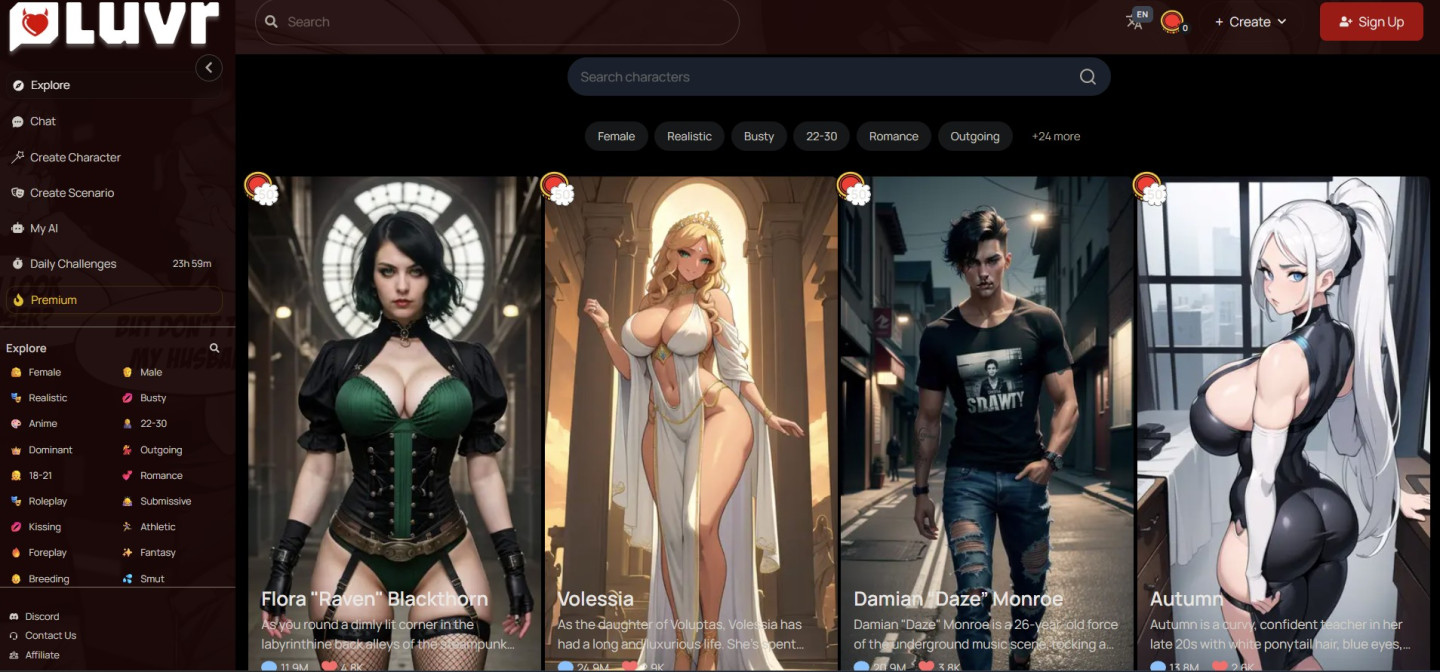Click the red coin balance icon
Viewport: 1440px width, 672px height.
pyautogui.click(x=1173, y=21)
